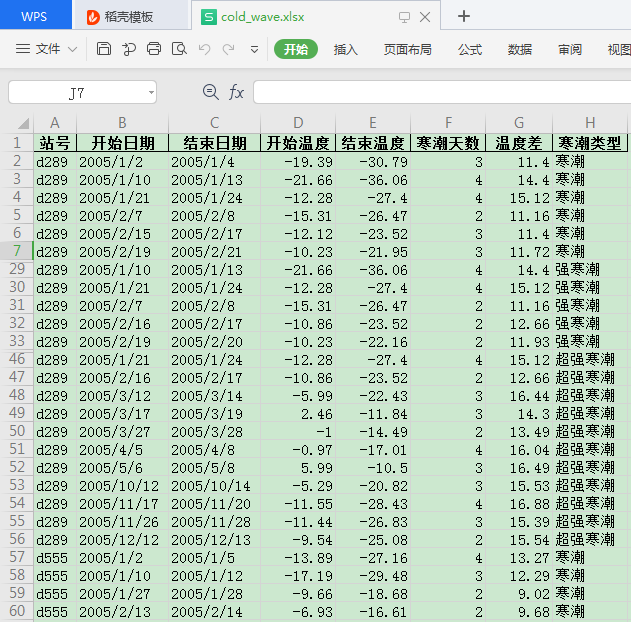
Task: Click header cell 寒潮类型
Action: (x=590, y=143)
